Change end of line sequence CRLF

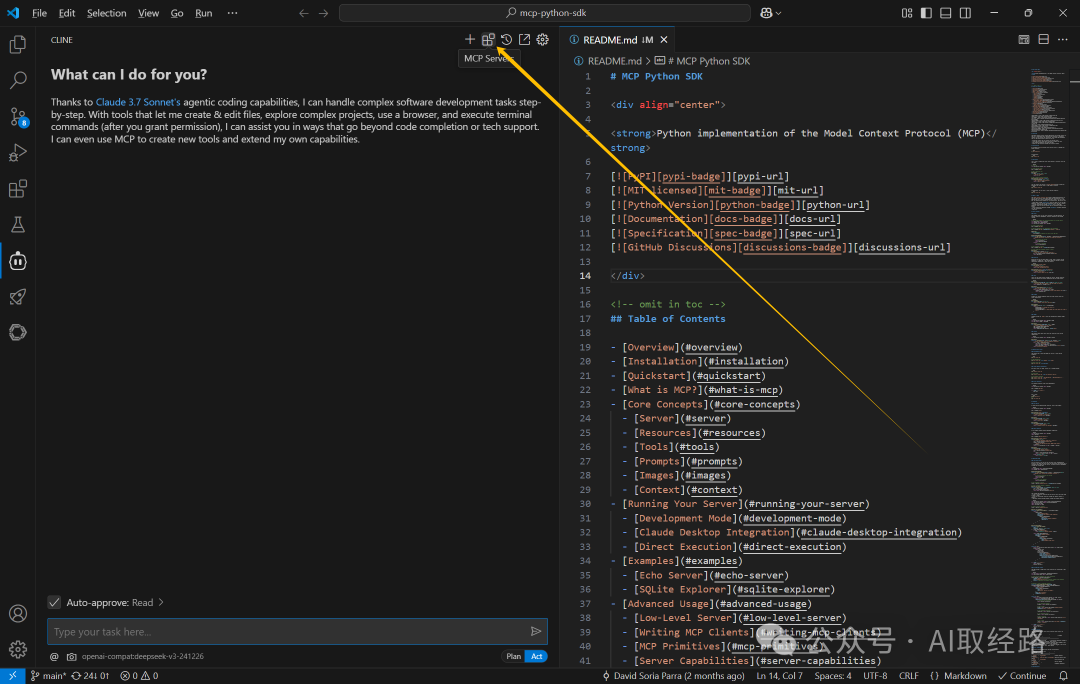click(x=908, y=676)
